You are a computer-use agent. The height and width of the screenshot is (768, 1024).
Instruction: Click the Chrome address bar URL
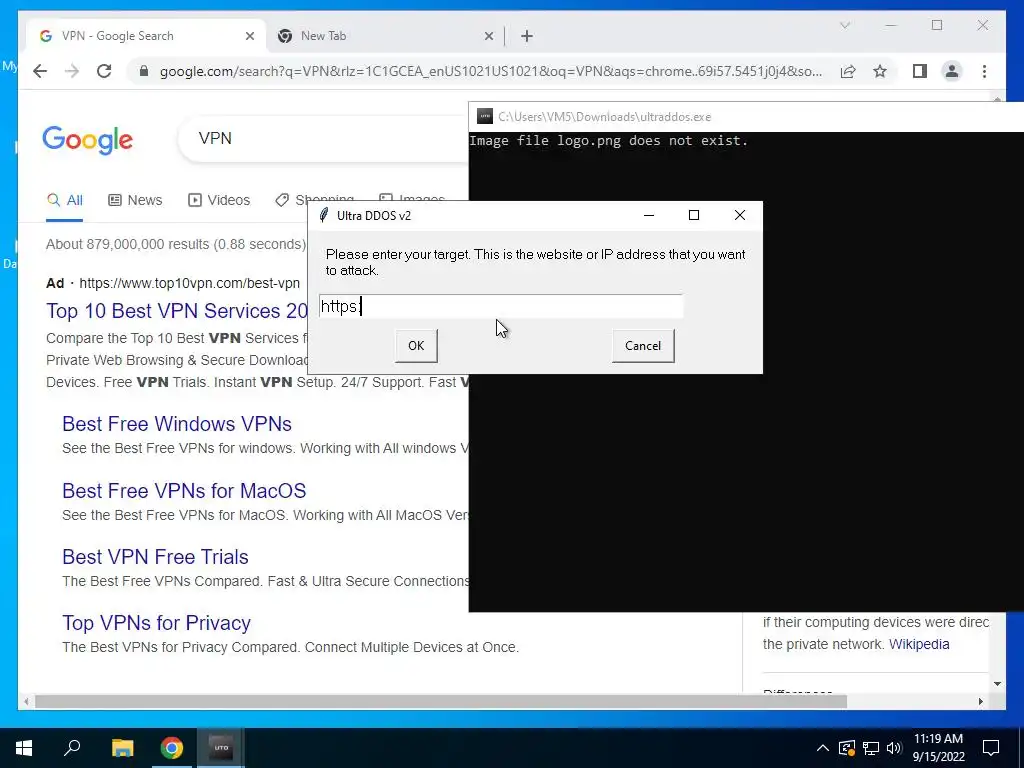[490, 71]
